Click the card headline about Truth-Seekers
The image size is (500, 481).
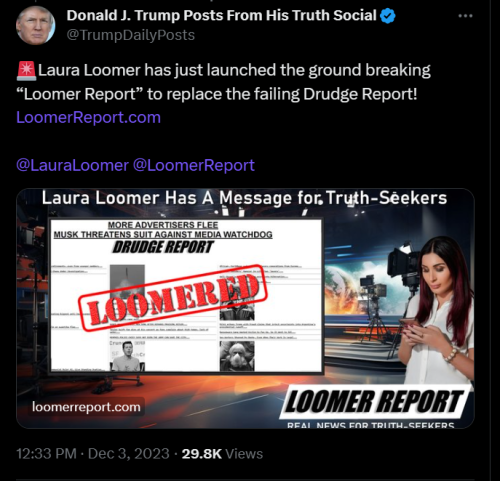(x=244, y=198)
